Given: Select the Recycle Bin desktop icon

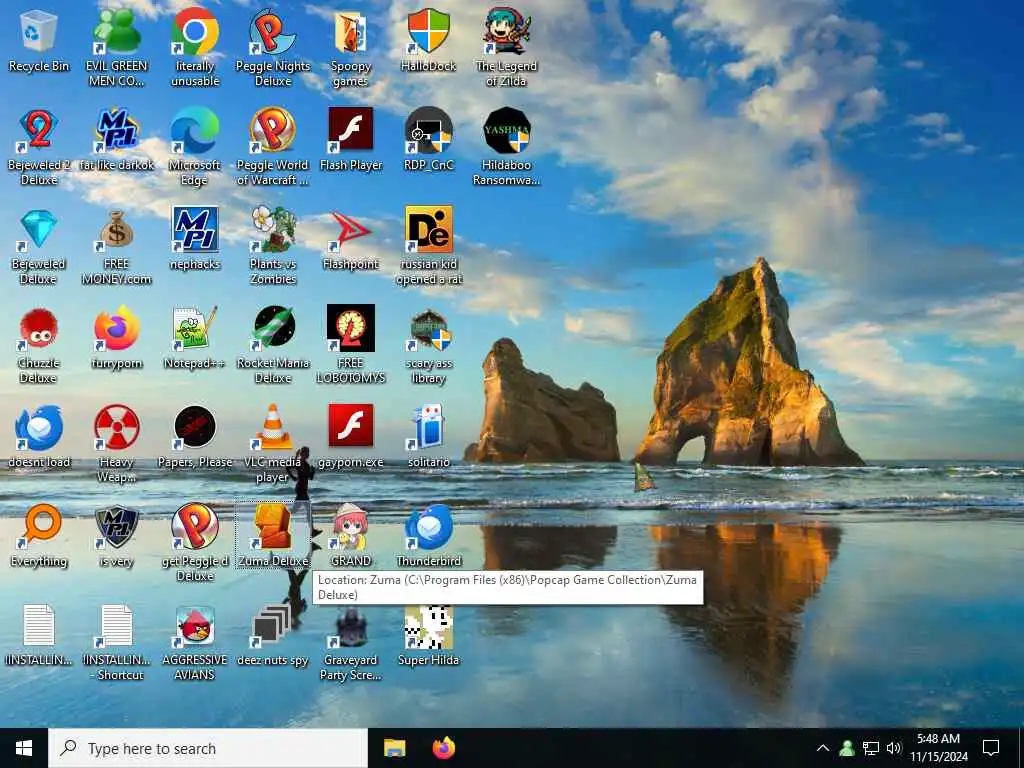Looking at the screenshot, I should 39,40.
